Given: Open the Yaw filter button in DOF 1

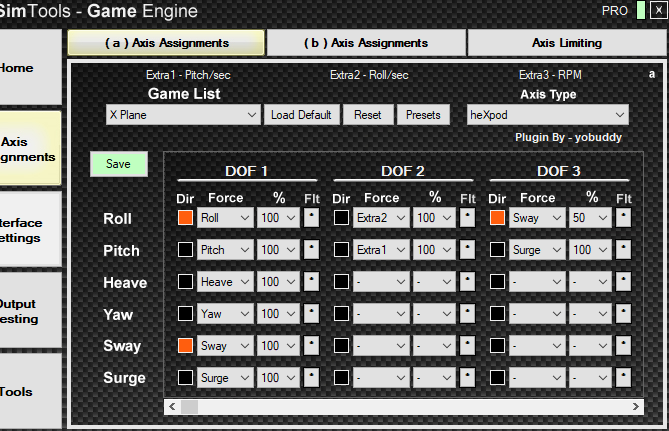Looking at the screenshot, I should 311,314.
